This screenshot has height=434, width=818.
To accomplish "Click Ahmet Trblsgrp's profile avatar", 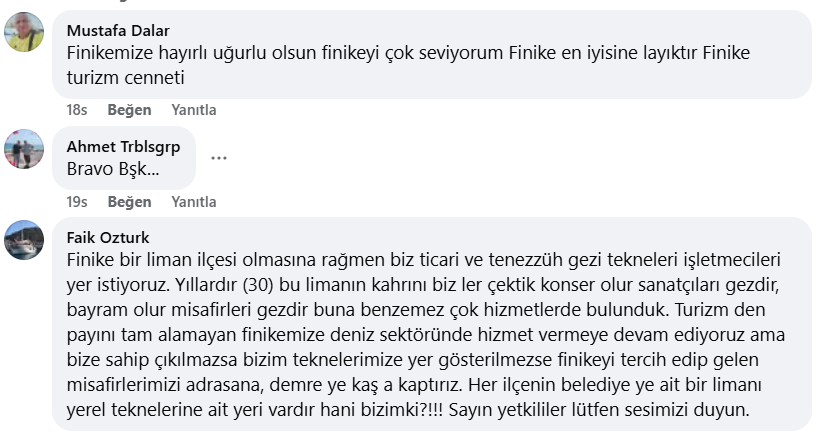I will tap(25, 149).
